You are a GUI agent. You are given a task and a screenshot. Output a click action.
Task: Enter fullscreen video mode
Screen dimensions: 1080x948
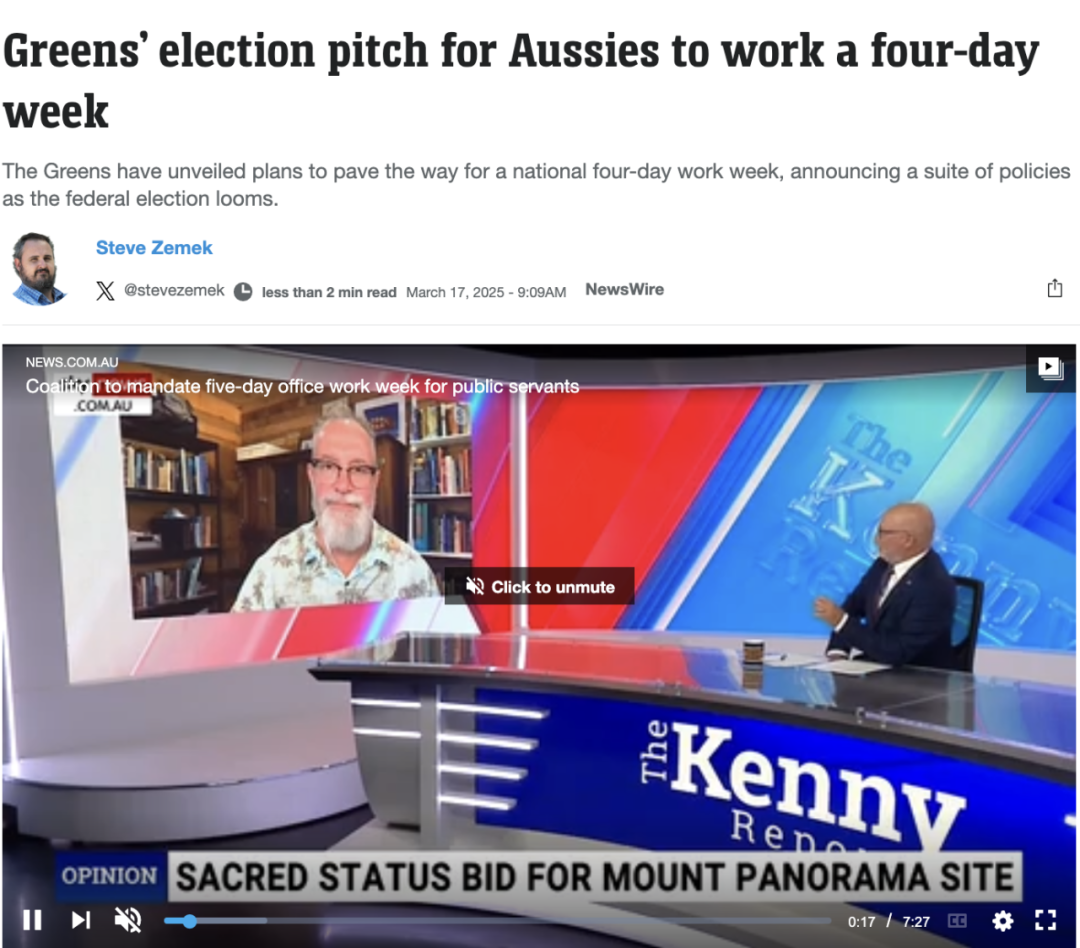(x=1046, y=920)
